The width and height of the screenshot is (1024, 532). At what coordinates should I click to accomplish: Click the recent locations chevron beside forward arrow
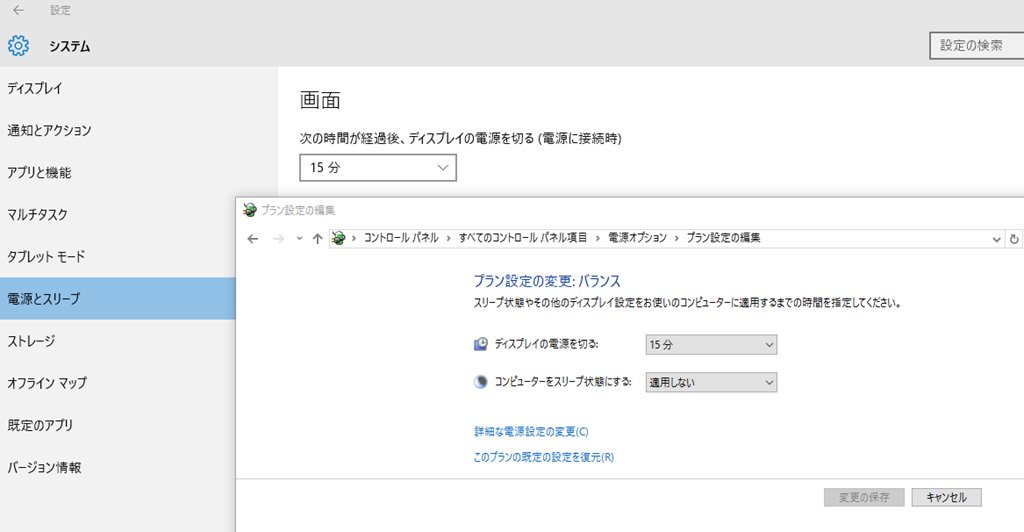coord(300,238)
